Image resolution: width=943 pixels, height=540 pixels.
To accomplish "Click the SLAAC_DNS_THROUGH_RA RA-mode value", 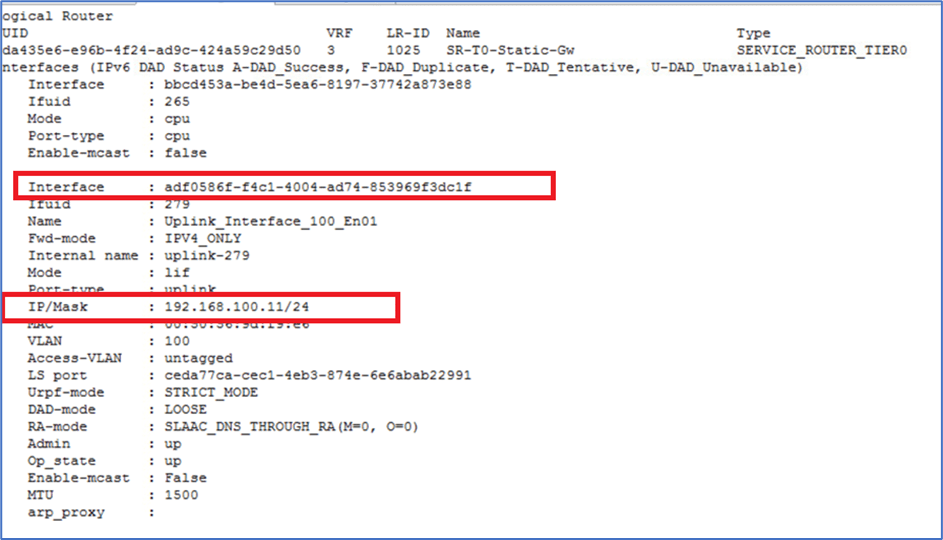I will [291, 426].
